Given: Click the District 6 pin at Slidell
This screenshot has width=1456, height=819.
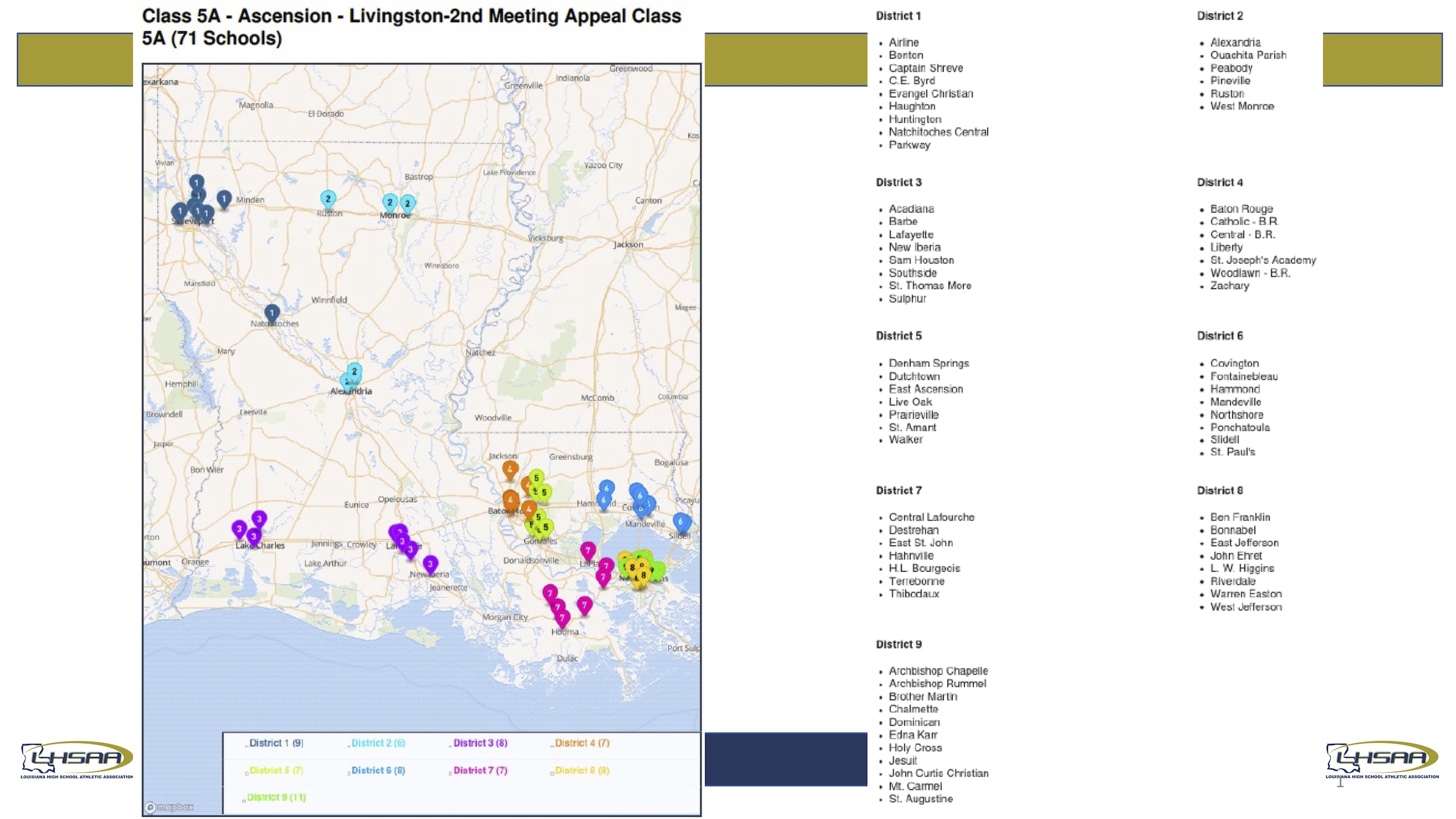Looking at the screenshot, I should click(x=681, y=522).
